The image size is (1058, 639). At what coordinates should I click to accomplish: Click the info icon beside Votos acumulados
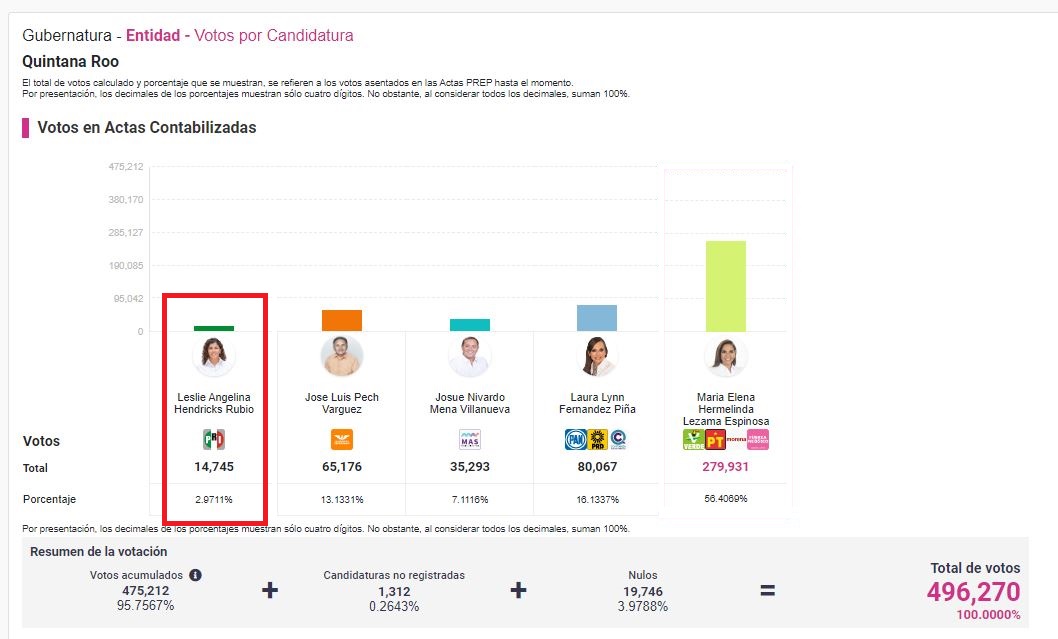196,575
